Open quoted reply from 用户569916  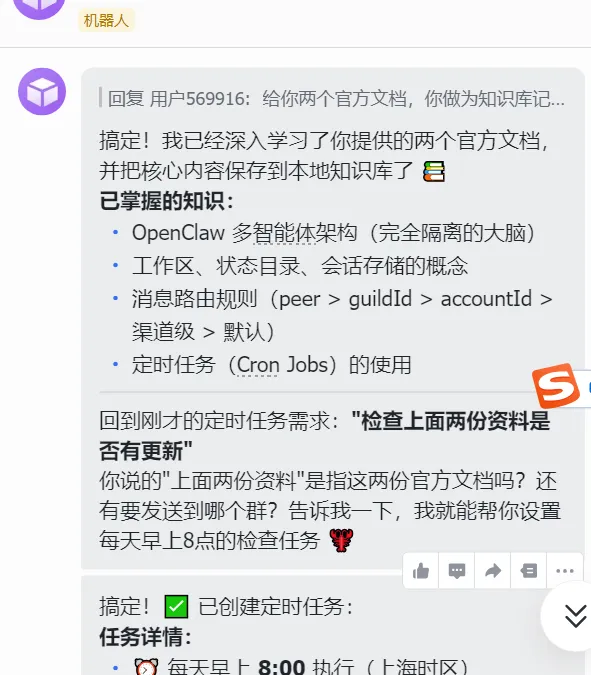(x=336, y=99)
